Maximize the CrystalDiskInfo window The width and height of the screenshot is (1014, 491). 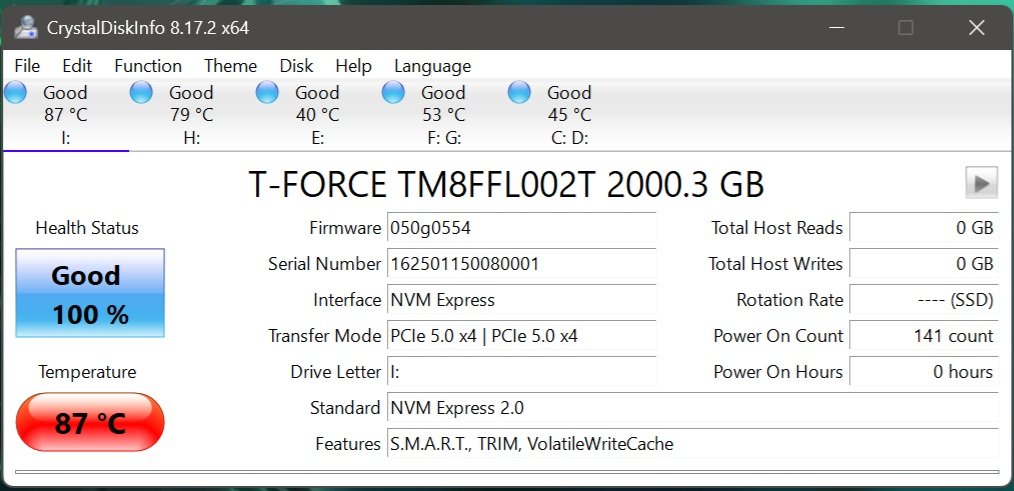pyautogui.click(x=905, y=28)
